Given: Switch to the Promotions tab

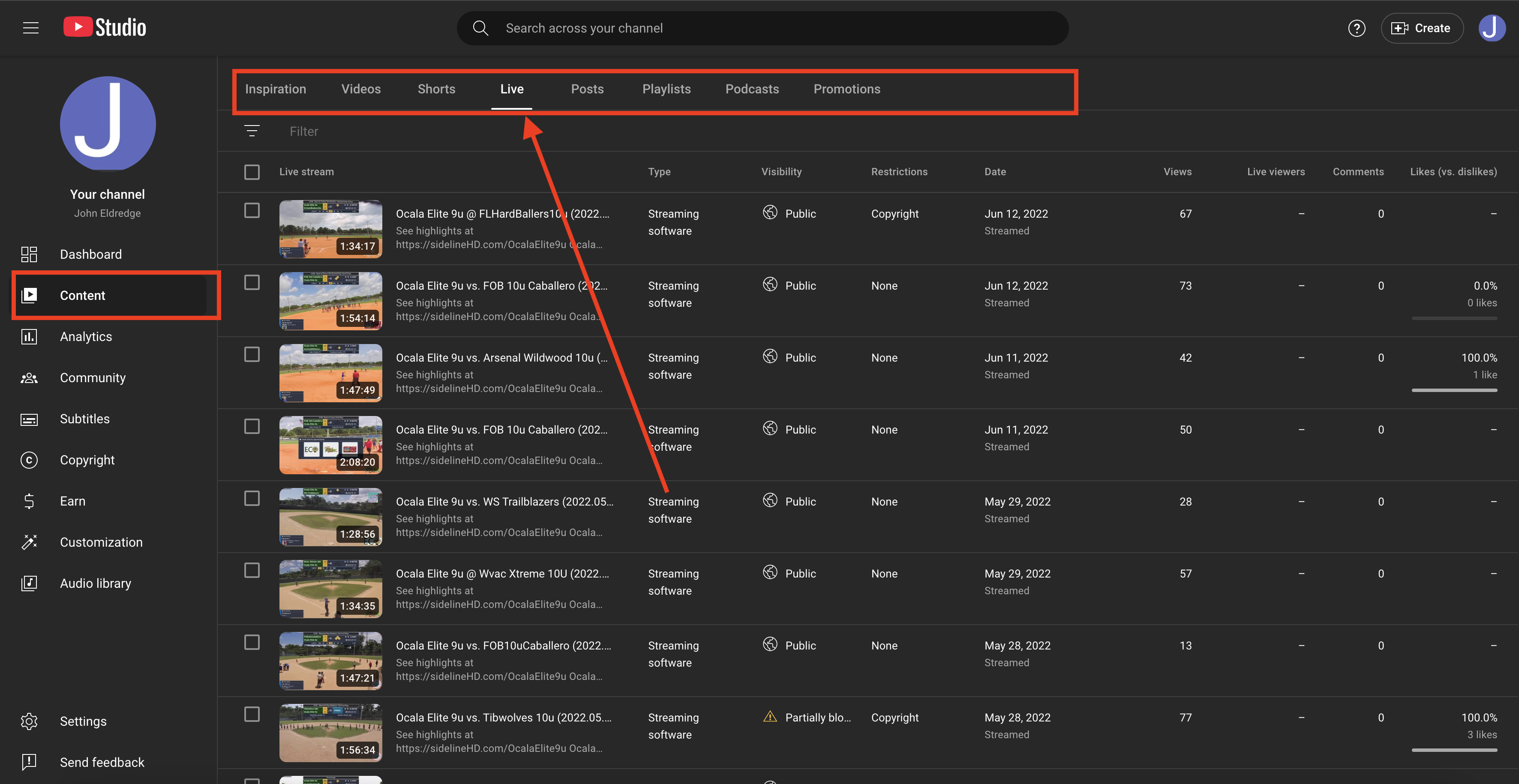Looking at the screenshot, I should point(847,89).
